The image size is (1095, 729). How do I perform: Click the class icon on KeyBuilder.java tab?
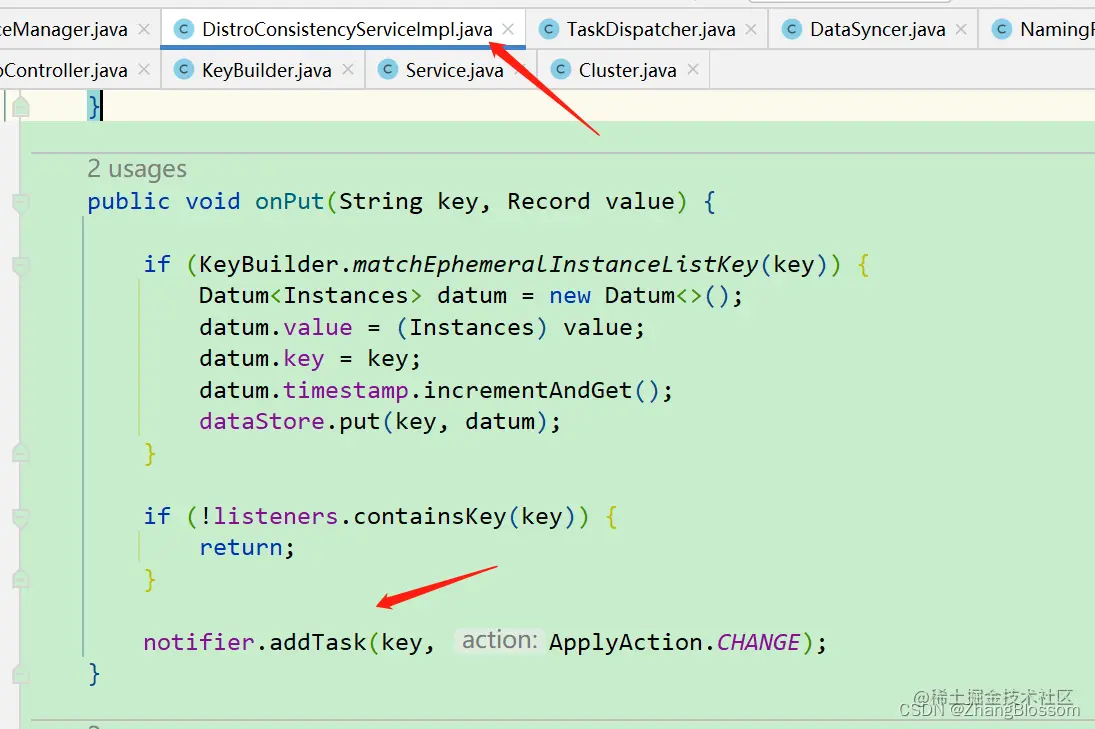(184, 70)
